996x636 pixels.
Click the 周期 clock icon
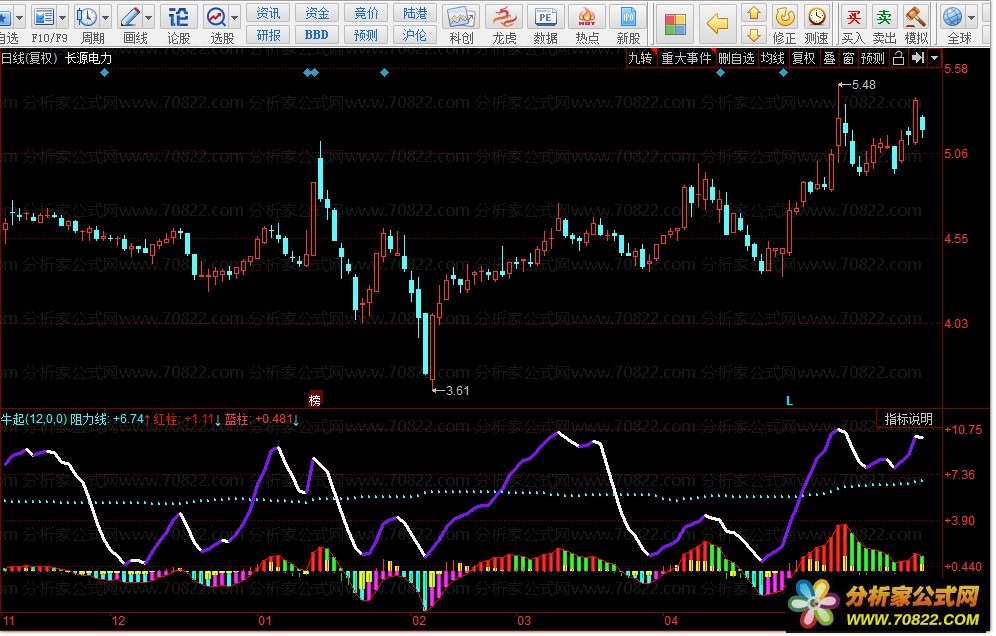(x=86, y=17)
